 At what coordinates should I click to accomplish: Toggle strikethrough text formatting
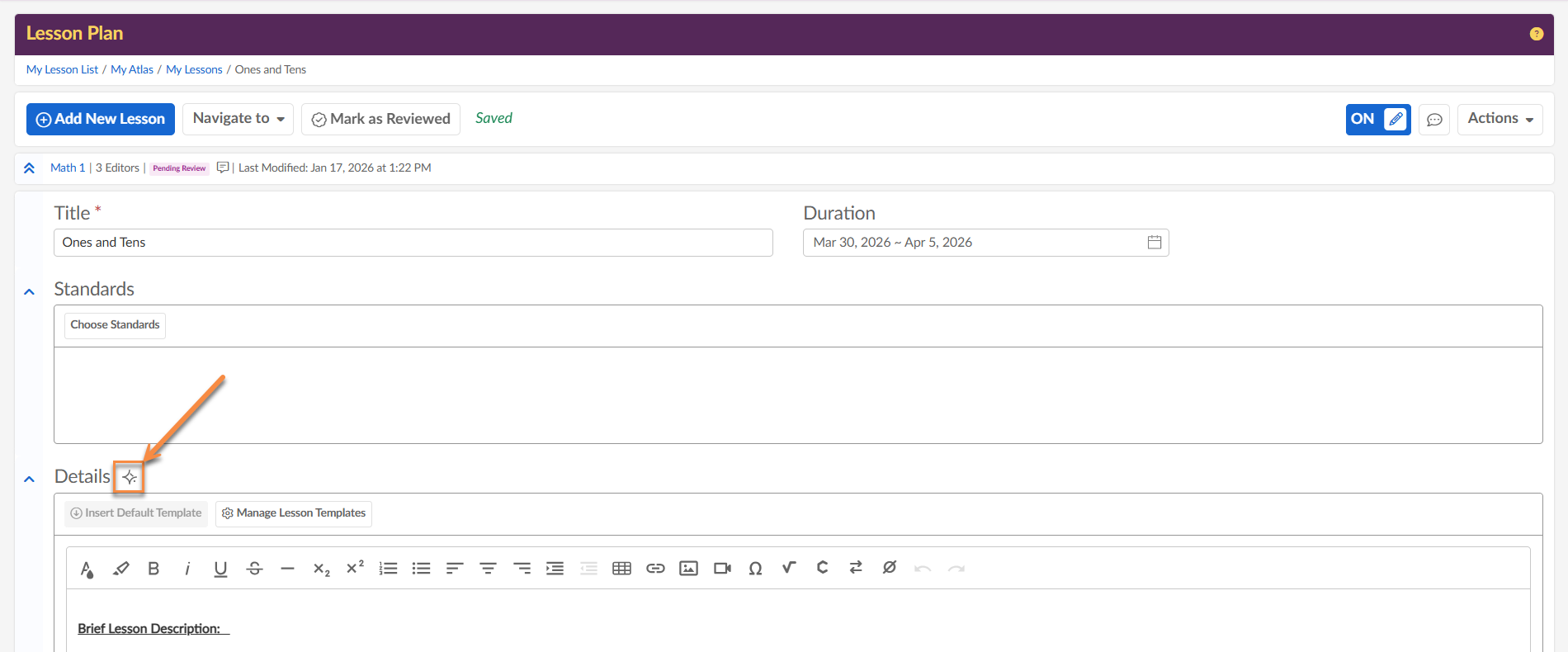[x=254, y=568]
